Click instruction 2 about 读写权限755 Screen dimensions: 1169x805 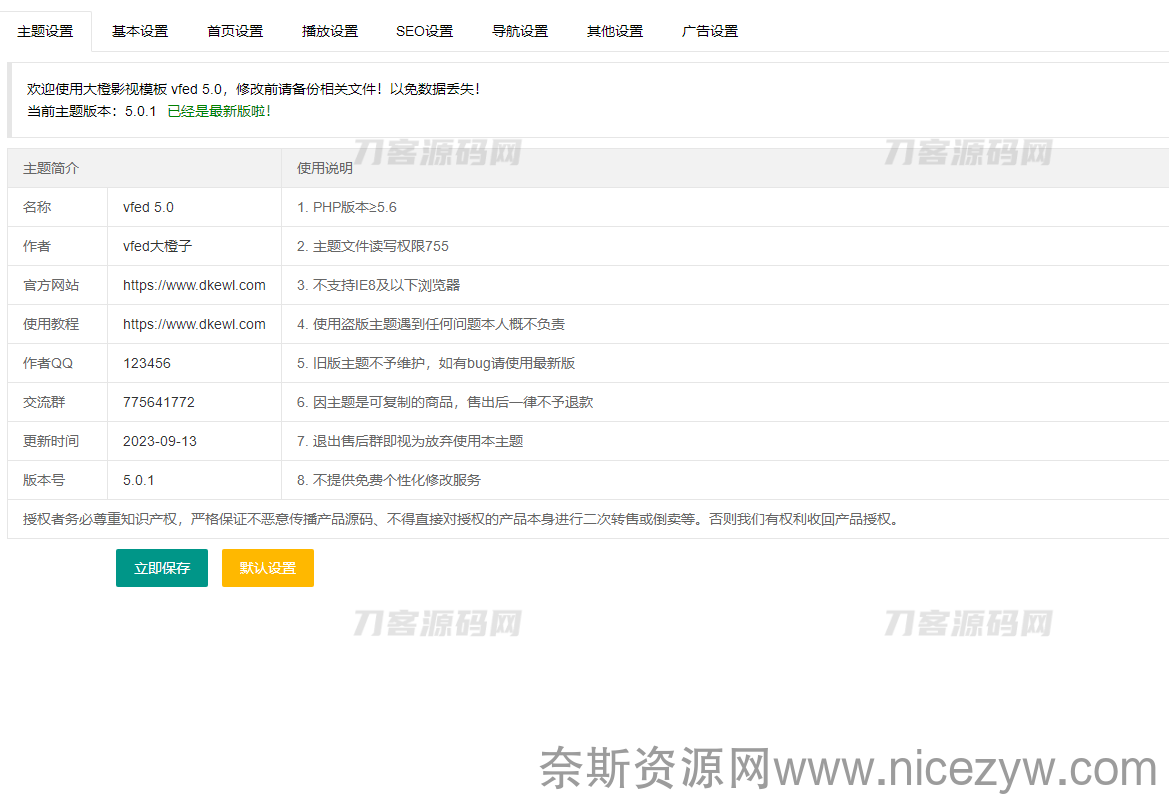pos(373,246)
